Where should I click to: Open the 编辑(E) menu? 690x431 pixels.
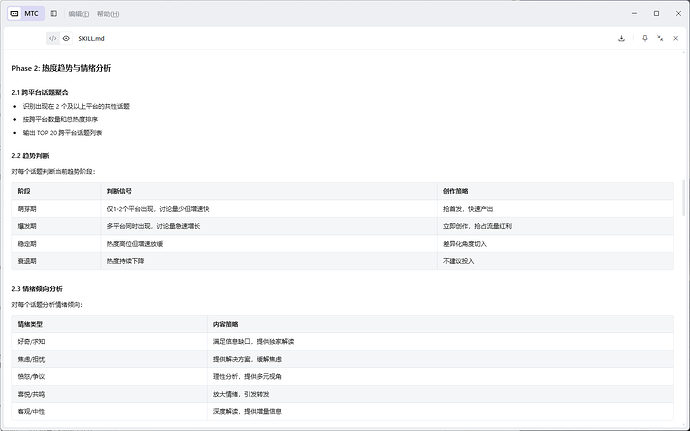pyautogui.click(x=79, y=14)
